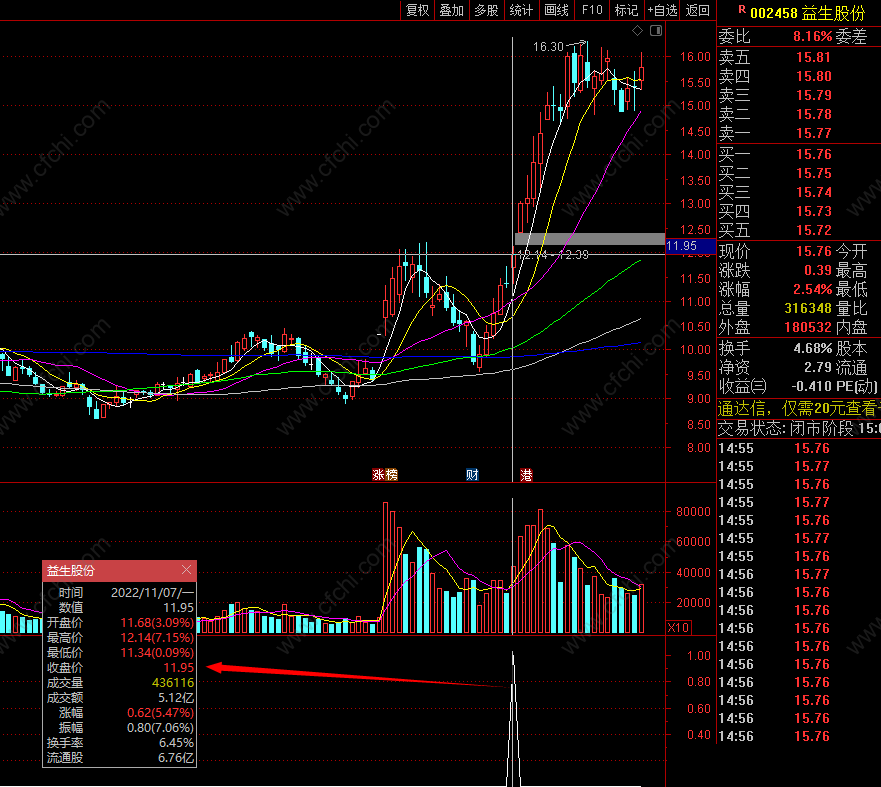Select the 买一 15.76 bid row
Screen dimensions: 881x787
click(799, 154)
